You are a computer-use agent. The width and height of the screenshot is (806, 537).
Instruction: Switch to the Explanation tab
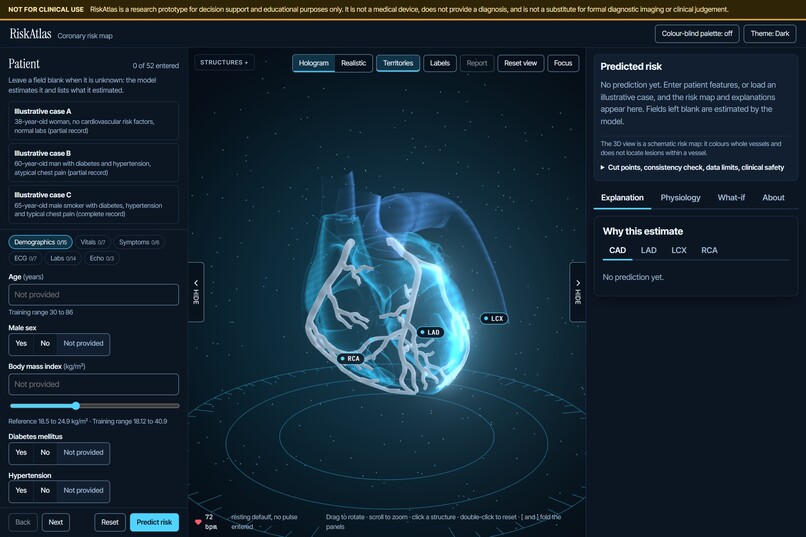coord(622,198)
